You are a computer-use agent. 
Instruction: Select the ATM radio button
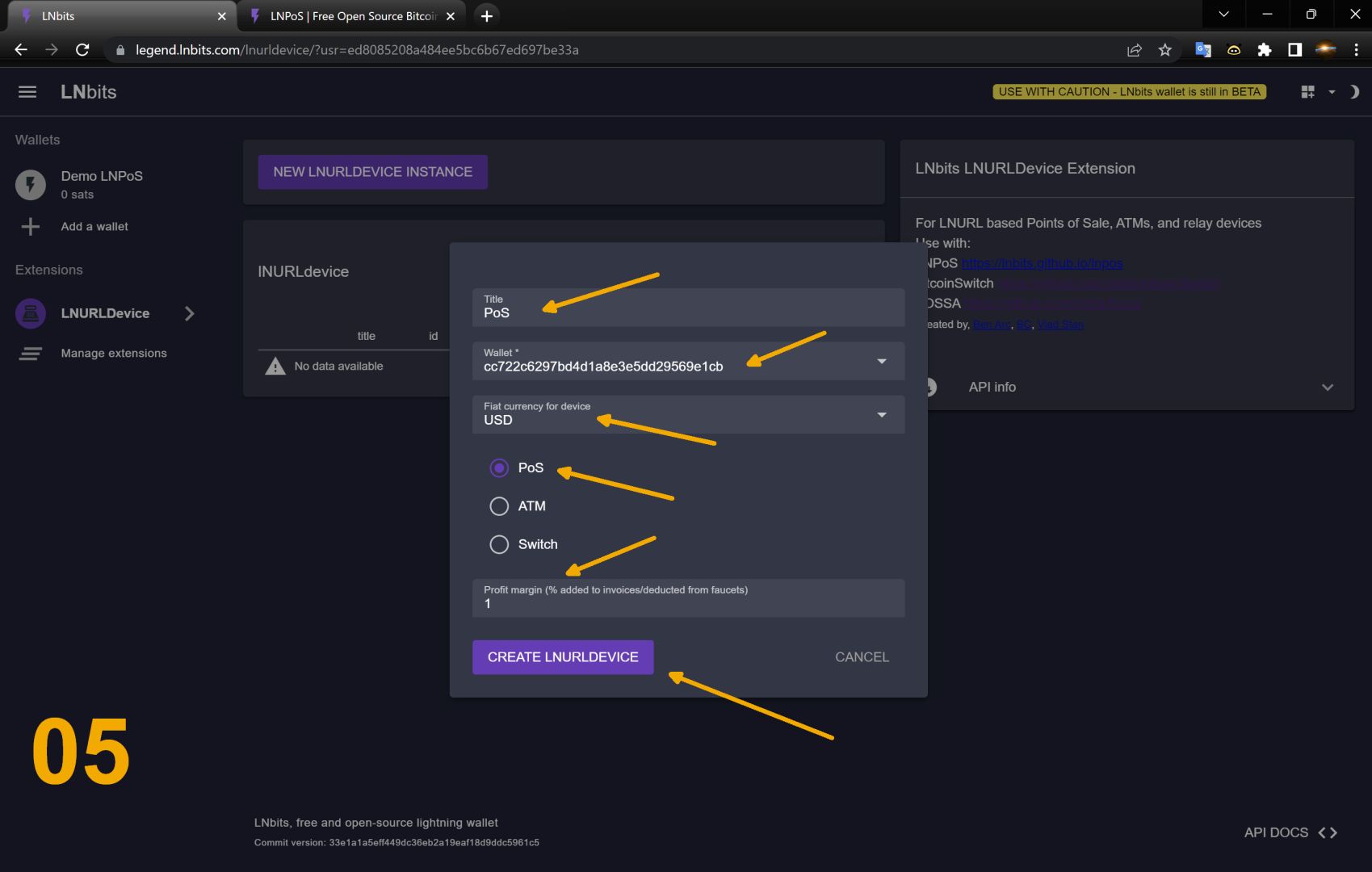499,506
